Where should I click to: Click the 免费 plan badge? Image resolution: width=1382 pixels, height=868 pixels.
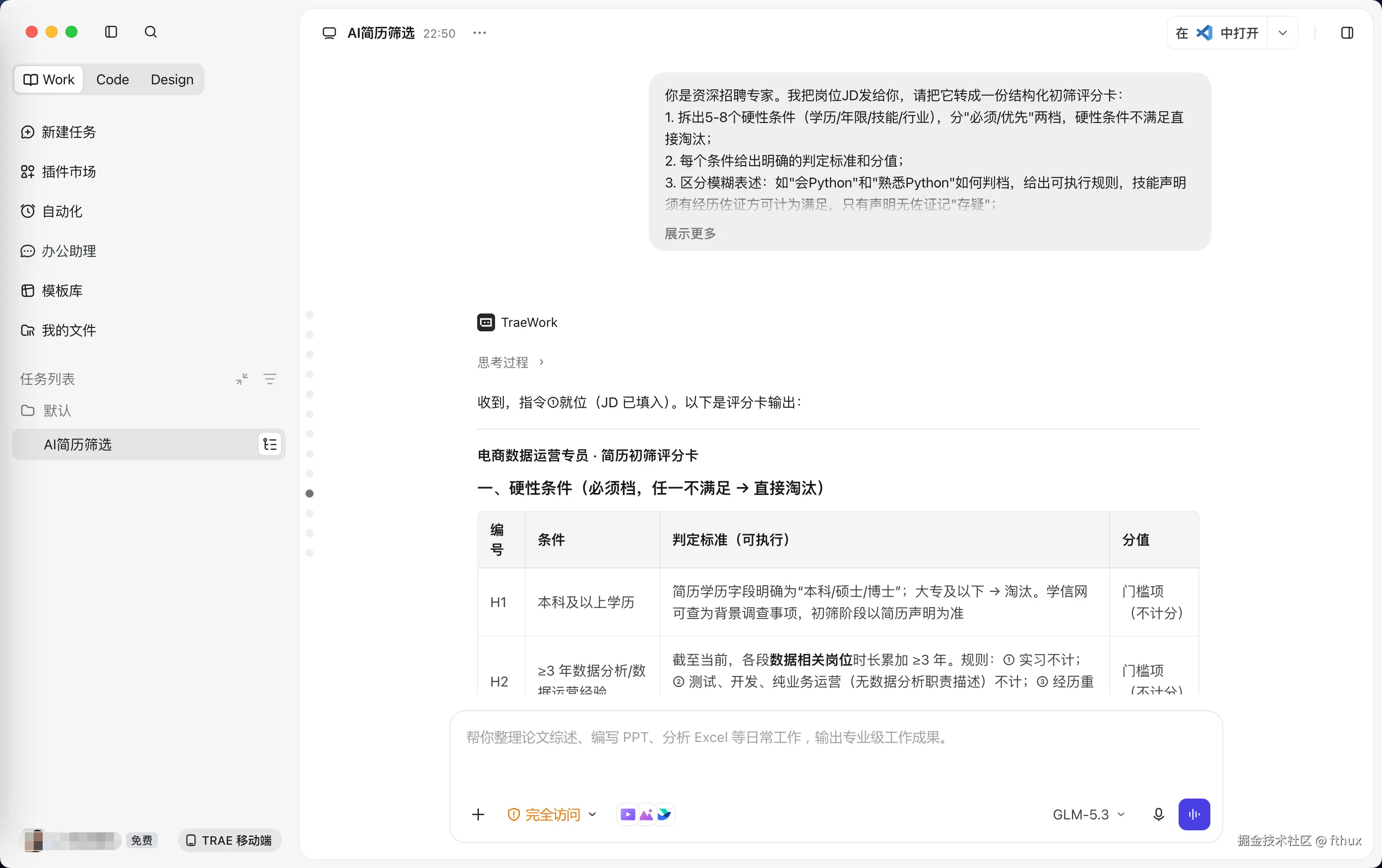[142, 840]
